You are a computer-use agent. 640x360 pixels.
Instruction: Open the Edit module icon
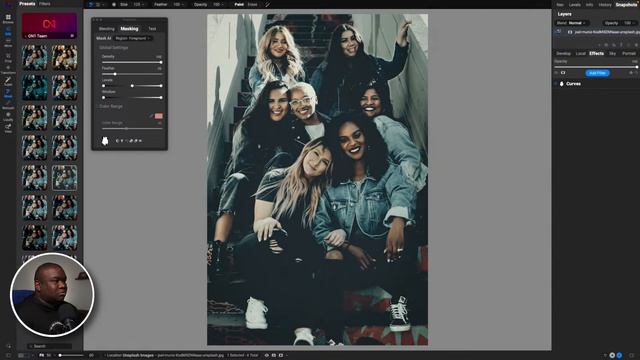coord(8,32)
